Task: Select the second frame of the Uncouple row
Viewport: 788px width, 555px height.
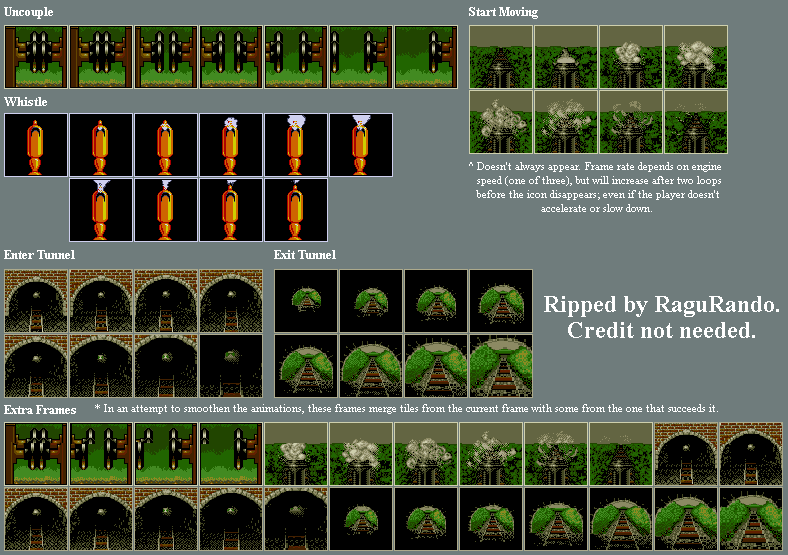Action: click(x=101, y=57)
